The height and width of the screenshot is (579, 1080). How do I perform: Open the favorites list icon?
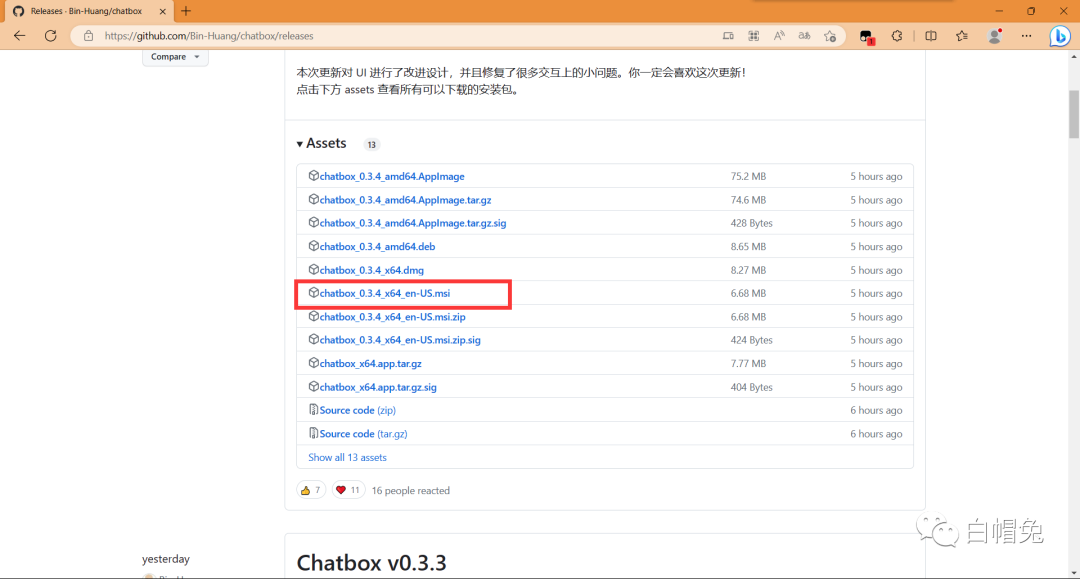coord(962,36)
